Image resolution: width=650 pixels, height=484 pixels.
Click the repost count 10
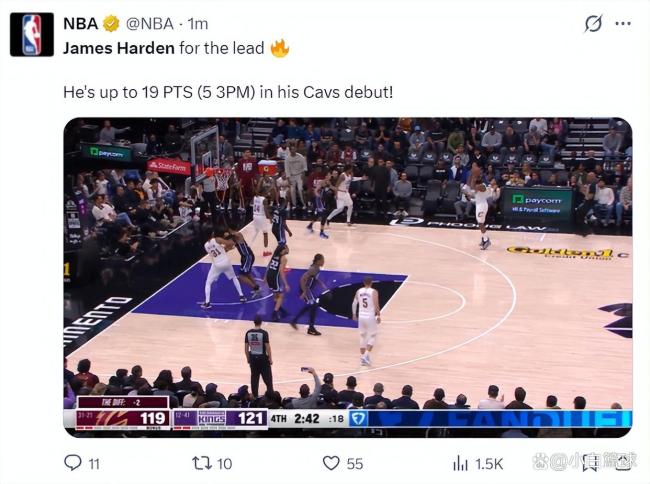[x=224, y=464]
